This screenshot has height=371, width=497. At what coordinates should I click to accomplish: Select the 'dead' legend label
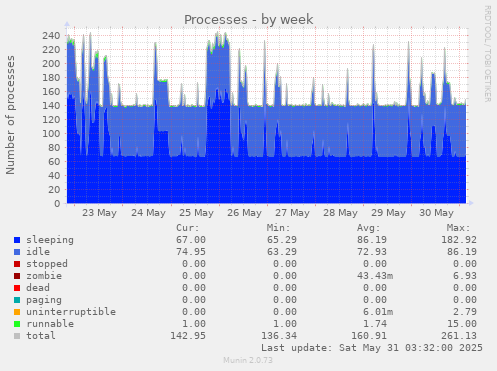pos(38,288)
